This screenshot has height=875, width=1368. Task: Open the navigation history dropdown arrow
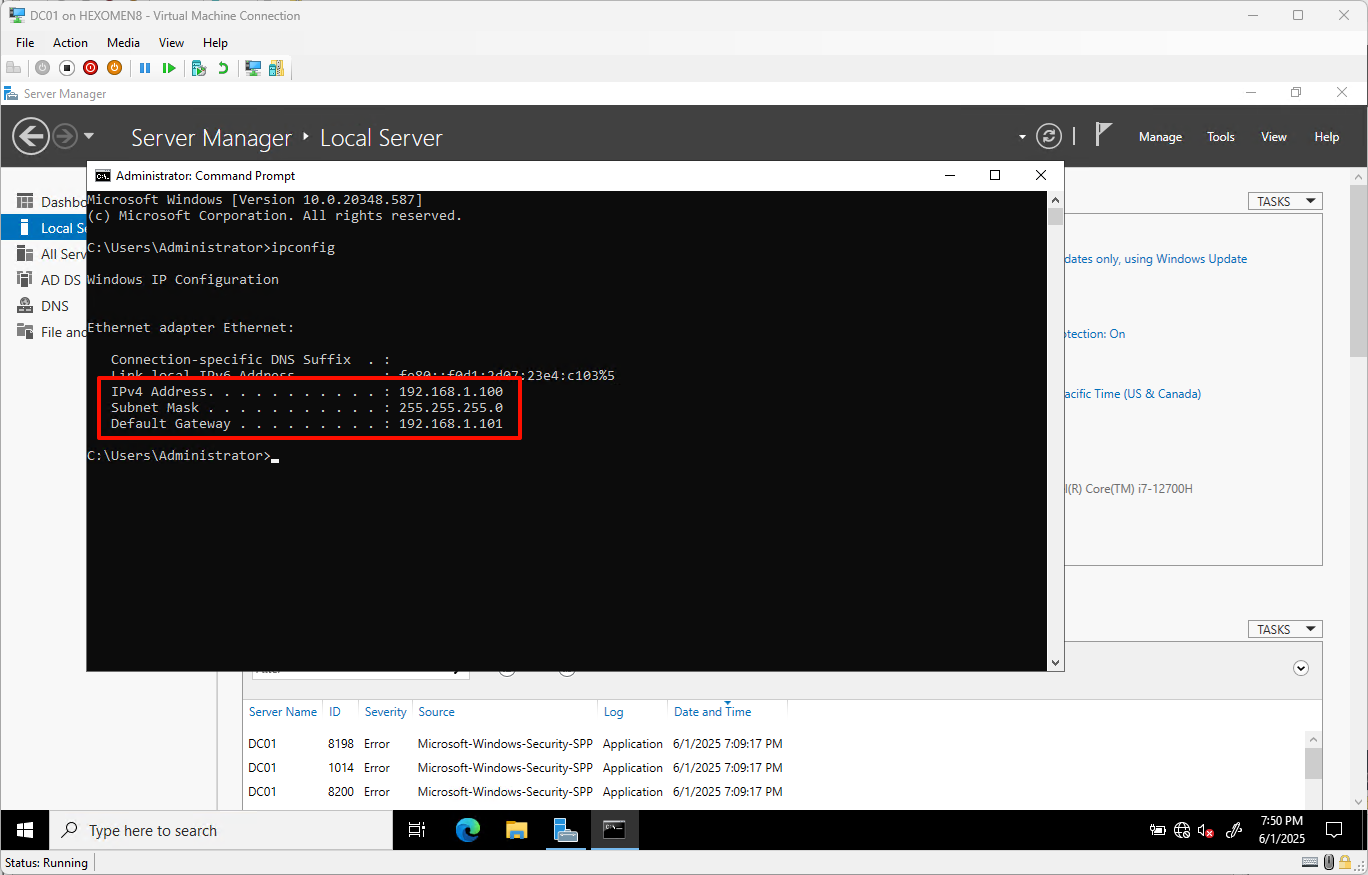pos(89,136)
